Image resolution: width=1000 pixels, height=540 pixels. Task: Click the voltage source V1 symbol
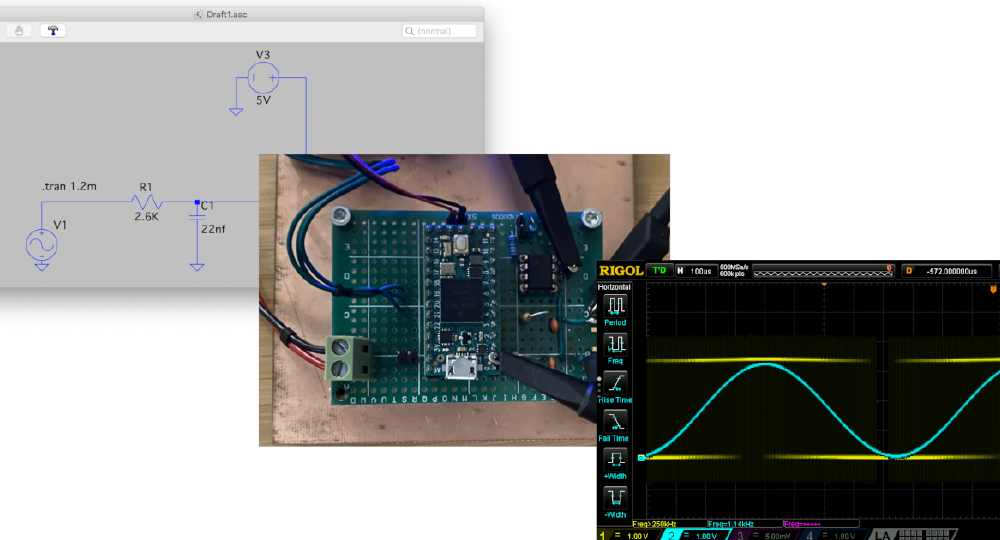[41, 245]
